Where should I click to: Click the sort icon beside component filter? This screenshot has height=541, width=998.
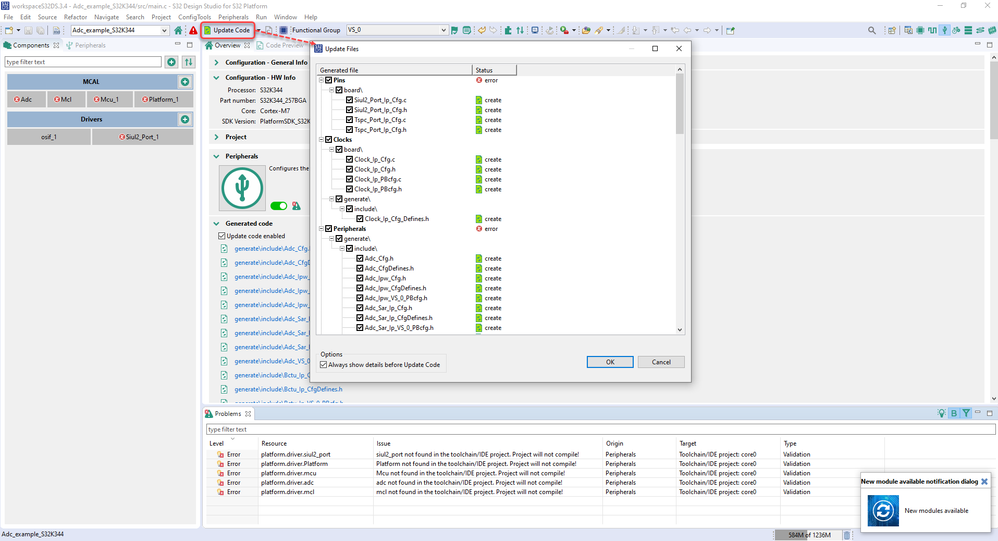188,62
